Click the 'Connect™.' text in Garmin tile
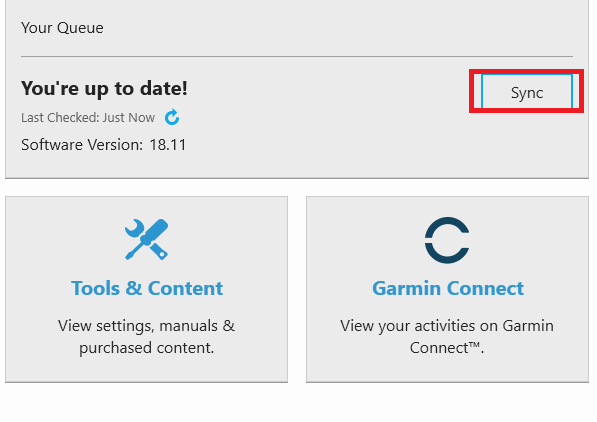The height and width of the screenshot is (422, 597). pyautogui.click(x=447, y=348)
